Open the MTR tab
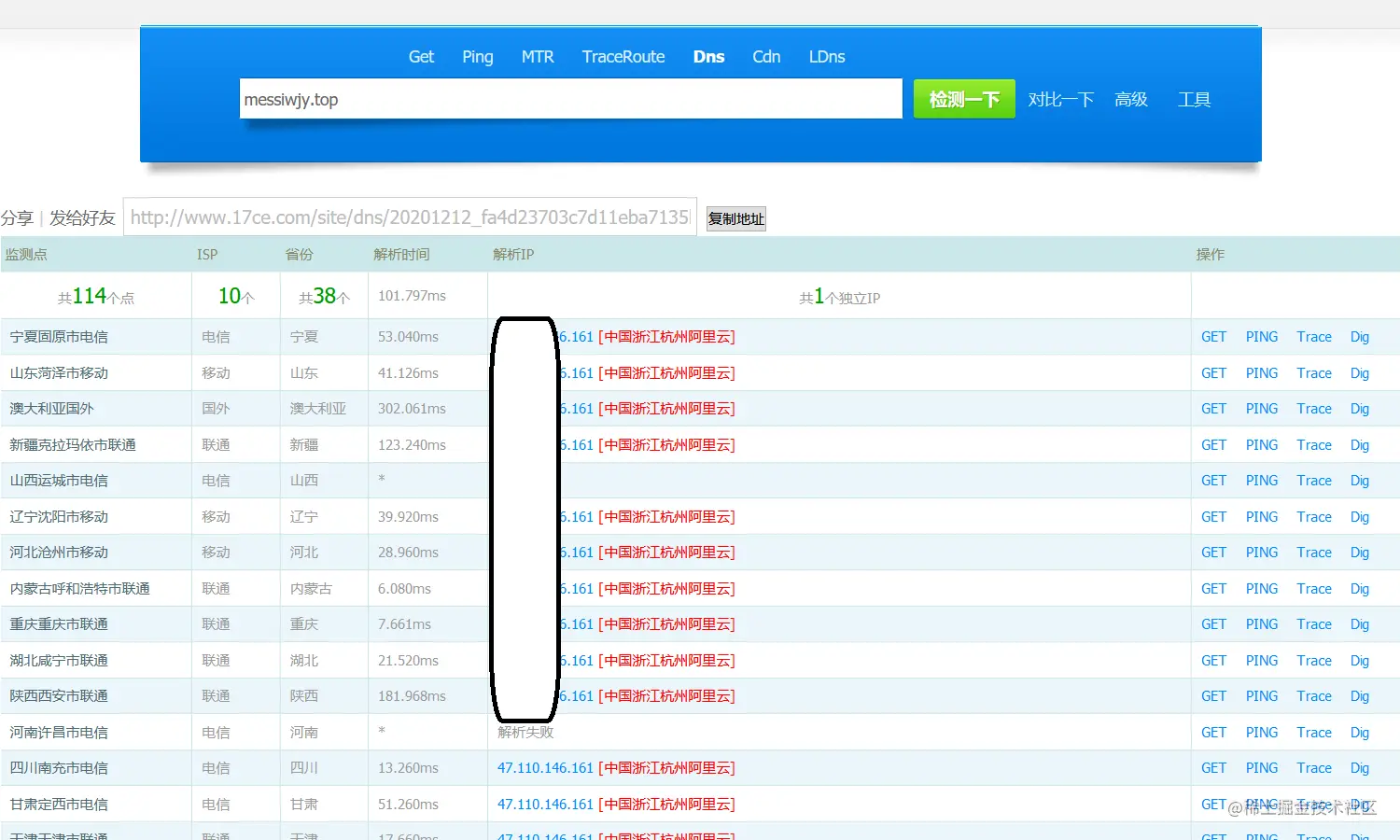The width and height of the screenshot is (1400, 840). click(x=537, y=57)
